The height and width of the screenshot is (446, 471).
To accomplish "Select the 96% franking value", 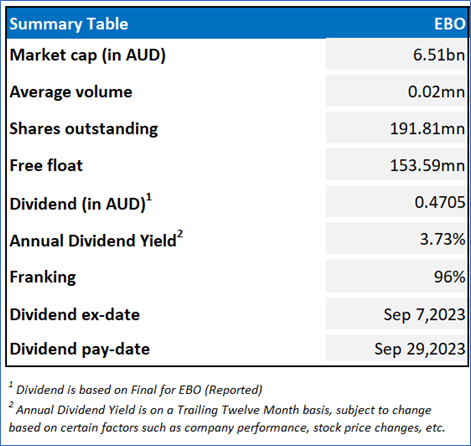I will (449, 277).
